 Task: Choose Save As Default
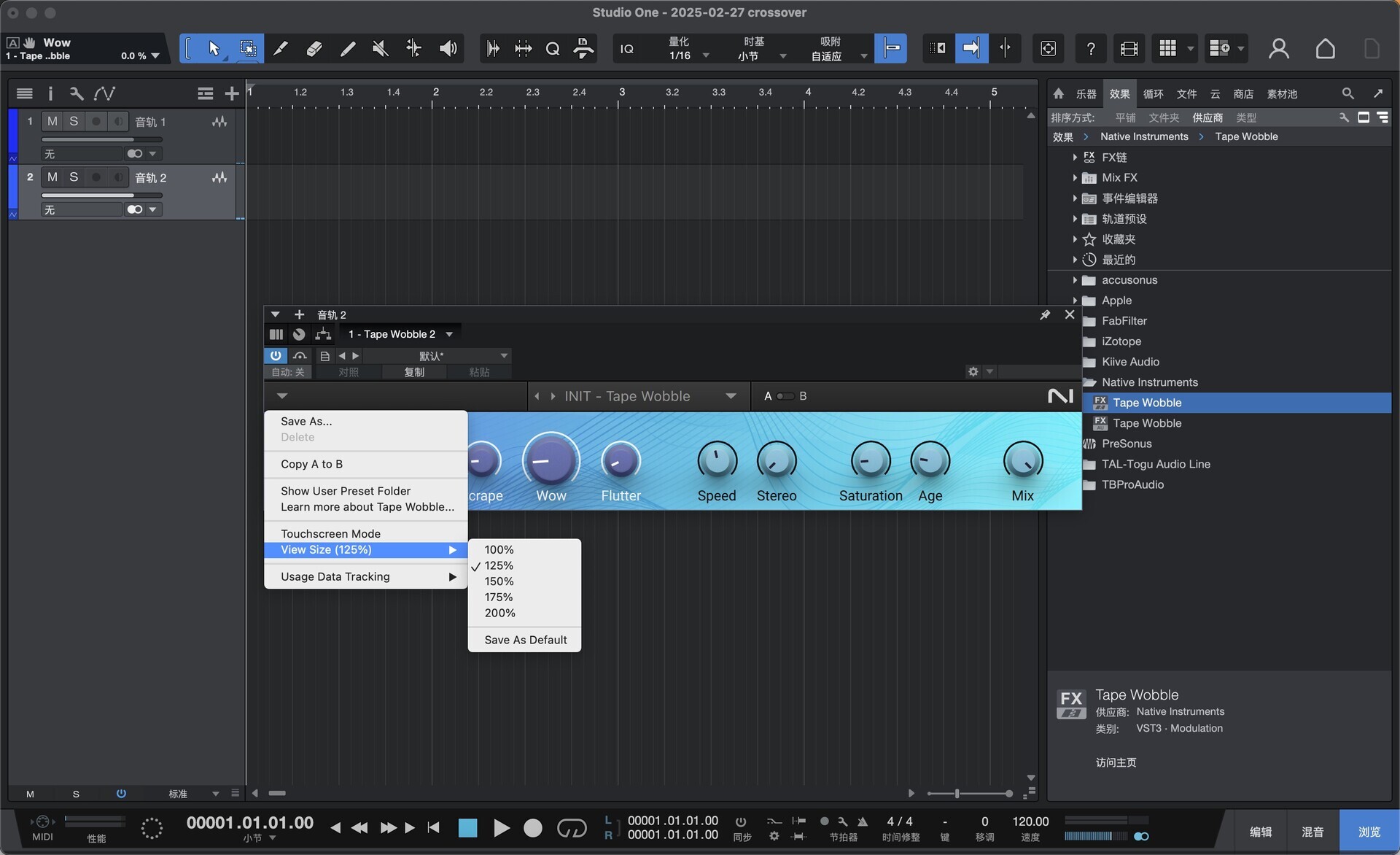point(524,640)
